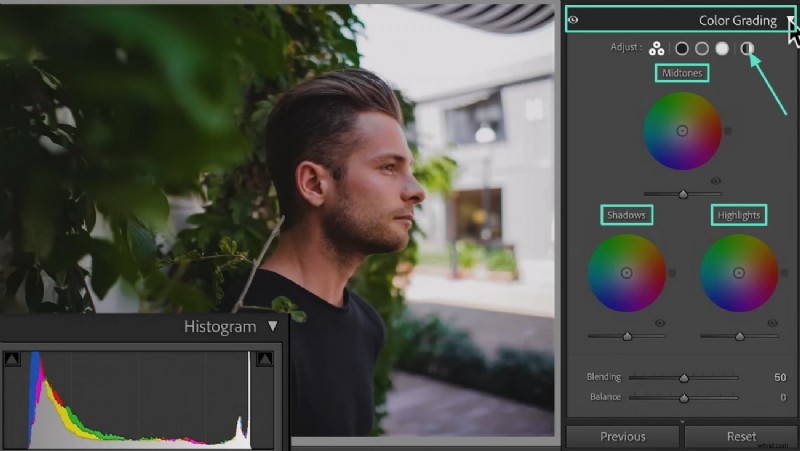Collapse the Color Grading panel triangle
The width and height of the screenshot is (800, 451).
coord(790,20)
